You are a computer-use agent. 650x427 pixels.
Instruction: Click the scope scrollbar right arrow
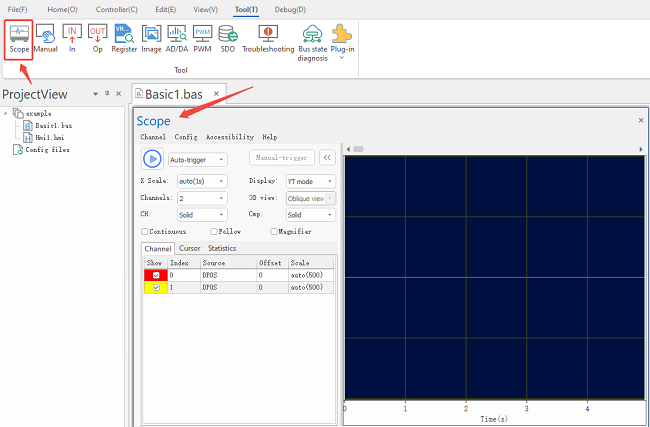tap(641, 149)
